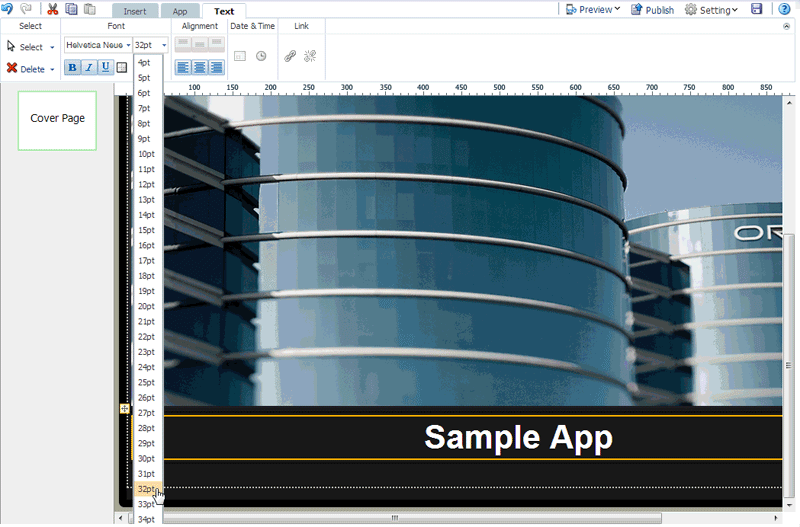Screen dimensions: 800x527
Task: Choose 24pt from the font size list
Action: coord(146,367)
